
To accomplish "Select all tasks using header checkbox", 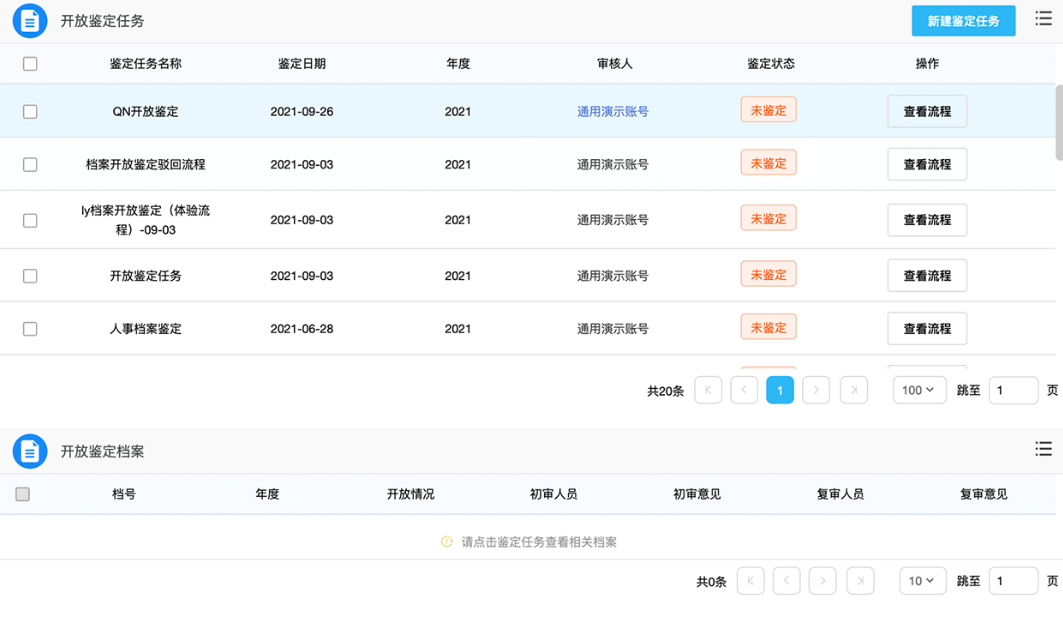I will (30, 64).
